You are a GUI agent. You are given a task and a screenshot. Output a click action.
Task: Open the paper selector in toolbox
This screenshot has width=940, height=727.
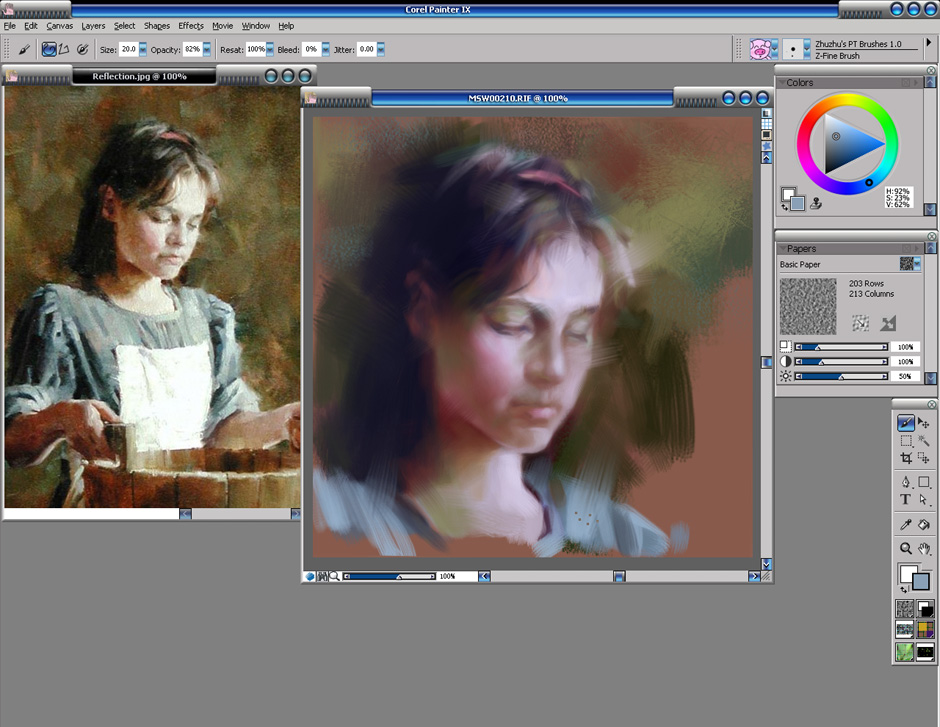[x=905, y=609]
